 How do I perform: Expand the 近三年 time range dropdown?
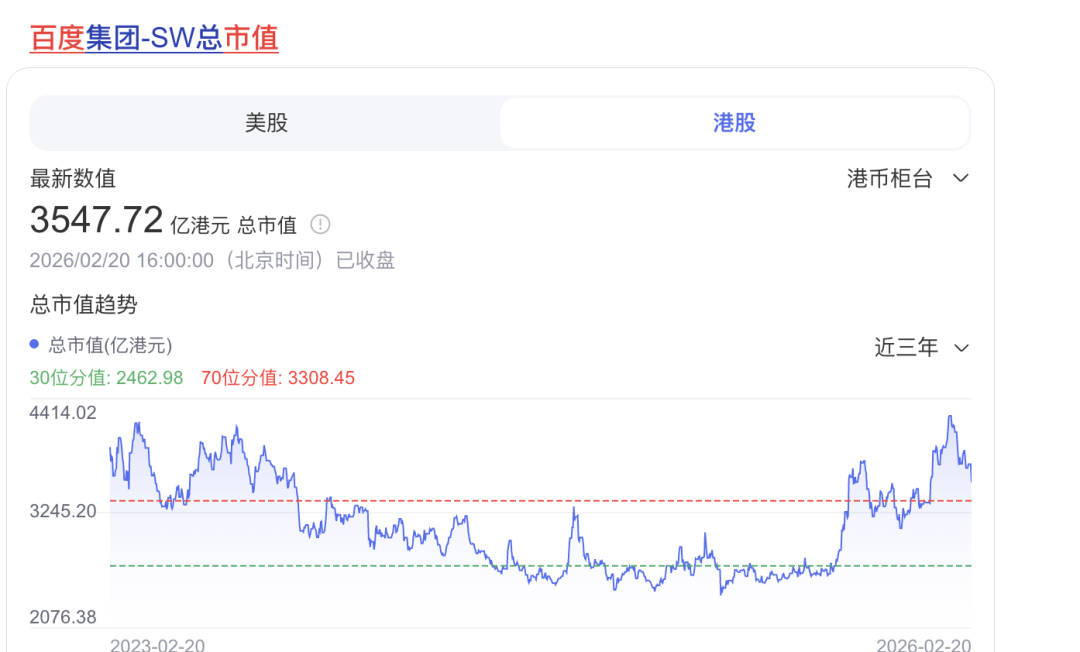coord(907,348)
